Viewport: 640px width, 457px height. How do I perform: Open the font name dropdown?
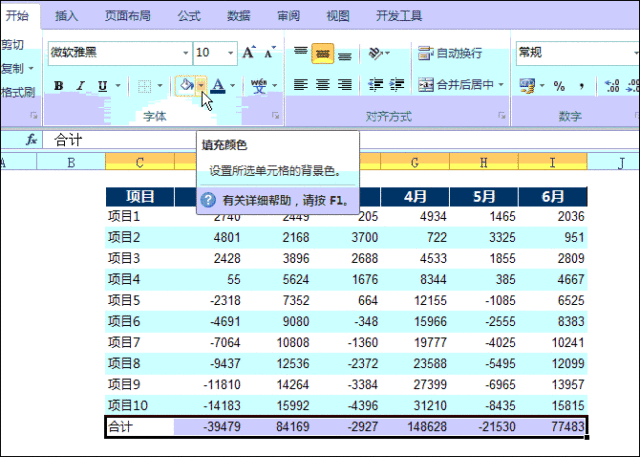coord(186,53)
